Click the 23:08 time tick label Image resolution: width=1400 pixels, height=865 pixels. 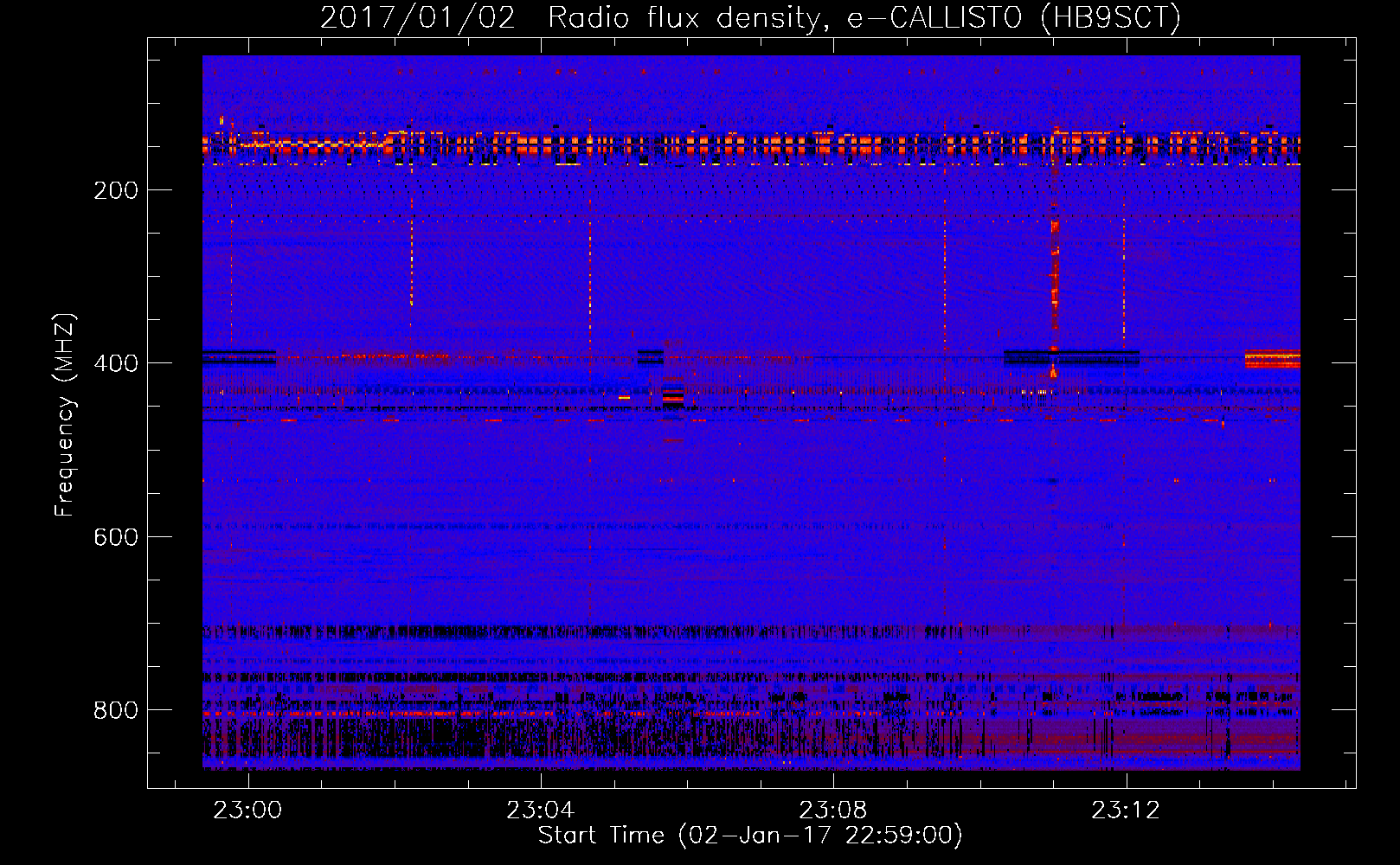pyautogui.click(x=833, y=811)
